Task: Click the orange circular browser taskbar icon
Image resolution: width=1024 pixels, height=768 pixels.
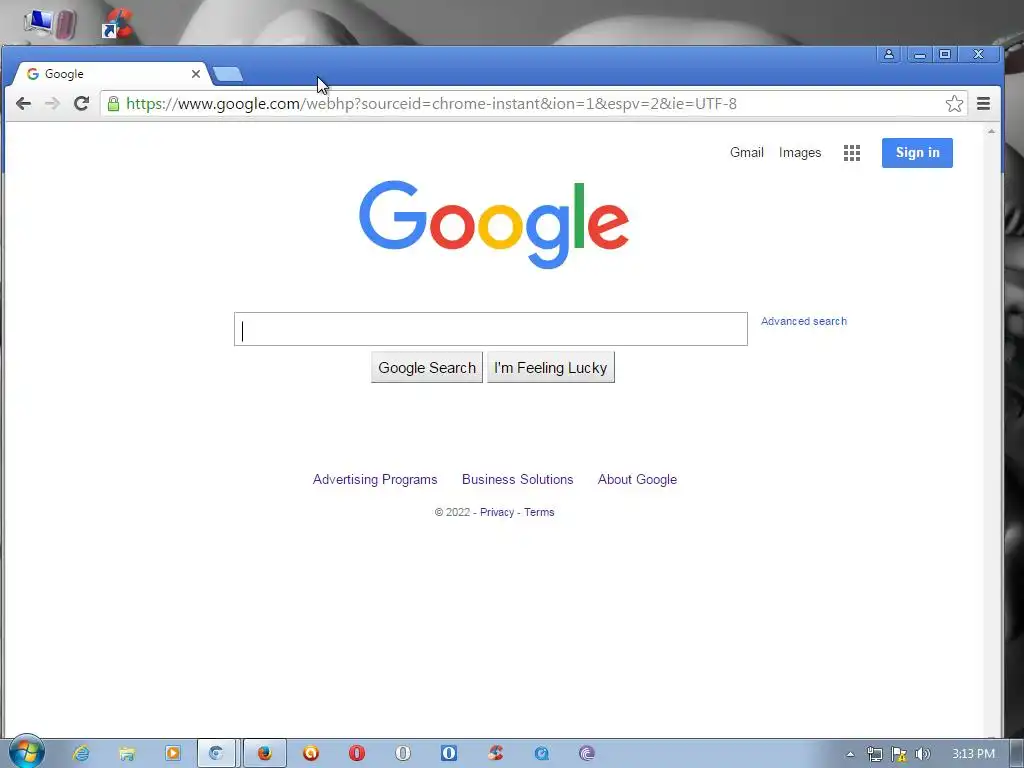Action: (x=311, y=754)
